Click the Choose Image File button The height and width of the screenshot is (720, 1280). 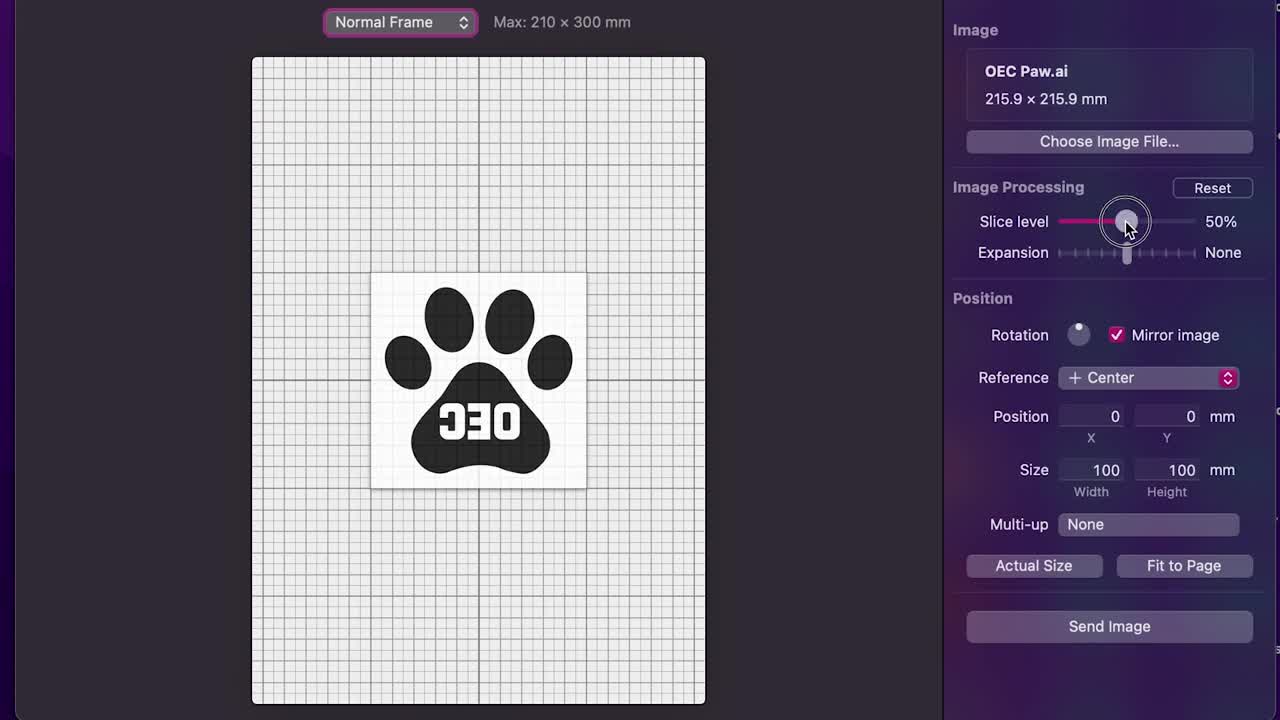point(1109,141)
